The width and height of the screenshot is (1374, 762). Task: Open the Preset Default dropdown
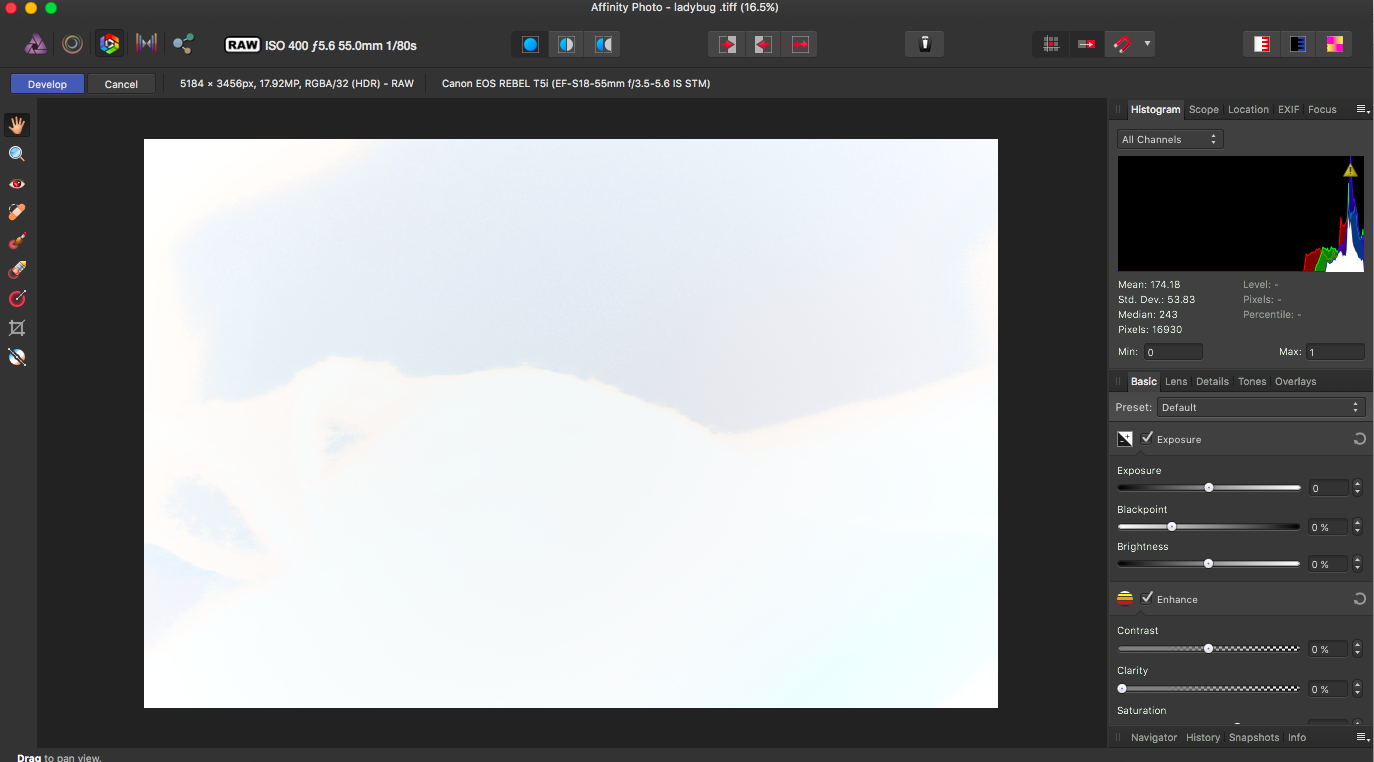1260,407
